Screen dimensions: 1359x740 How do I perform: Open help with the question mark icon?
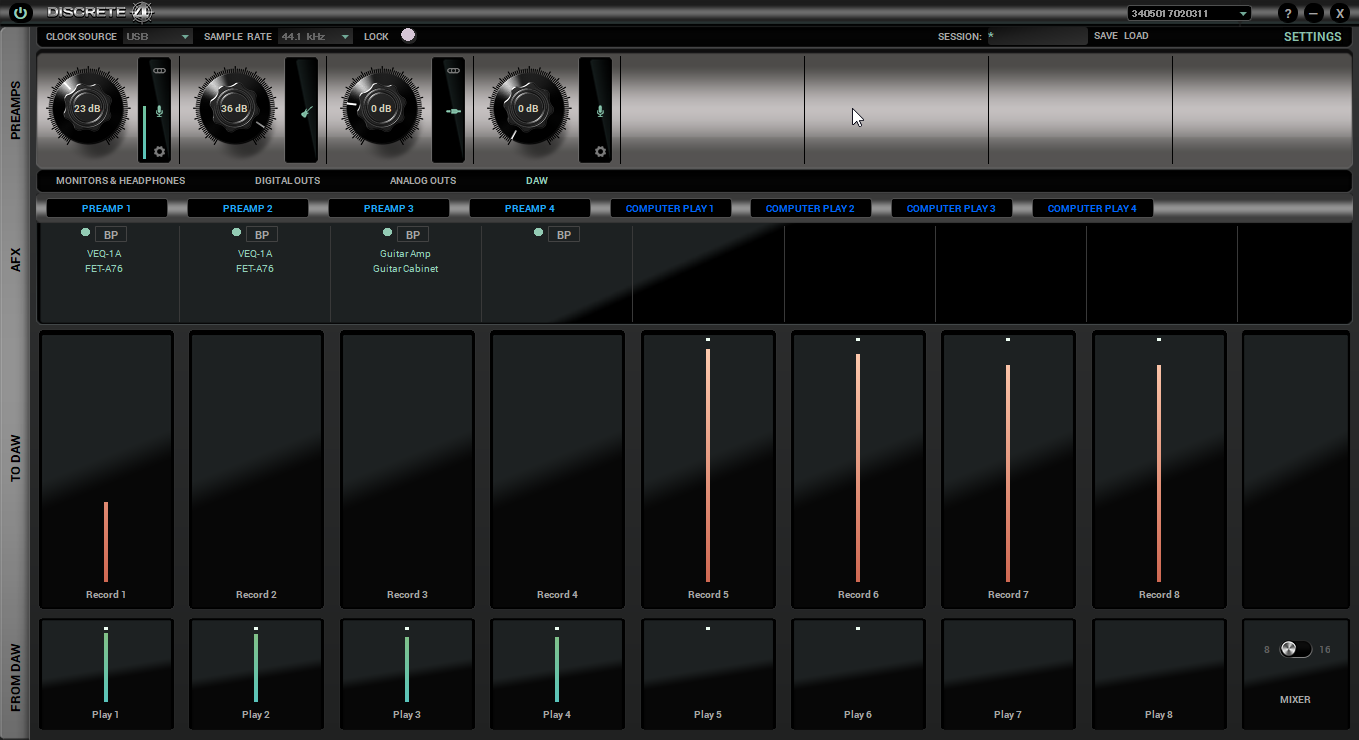(1288, 13)
